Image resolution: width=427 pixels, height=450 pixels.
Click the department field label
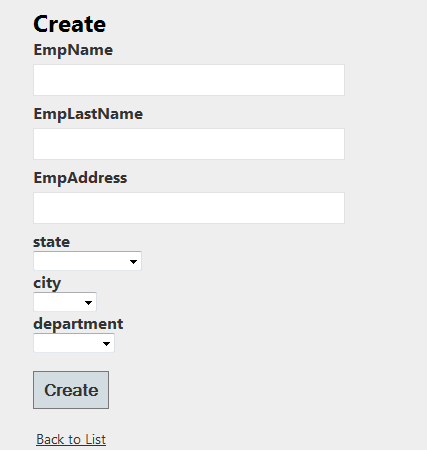tap(78, 324)
